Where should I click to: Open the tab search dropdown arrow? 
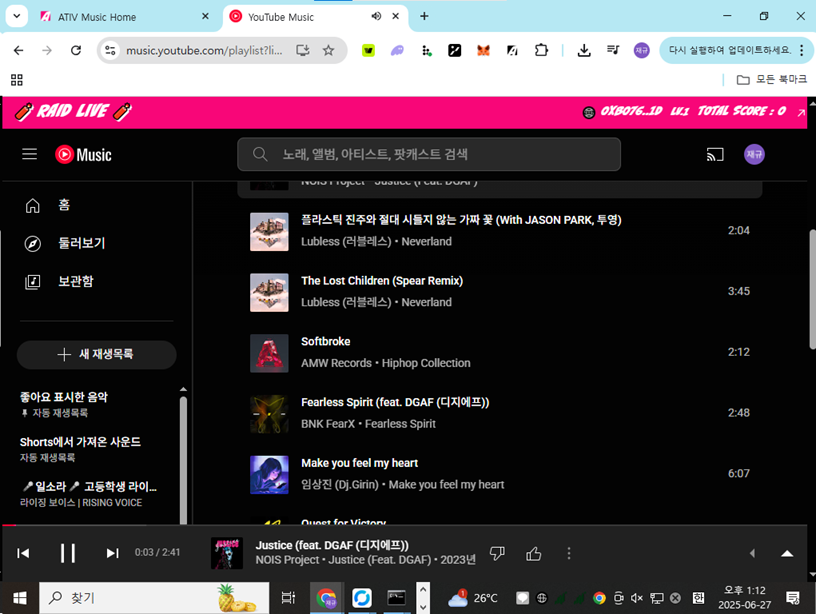click(x=17, y=16)
